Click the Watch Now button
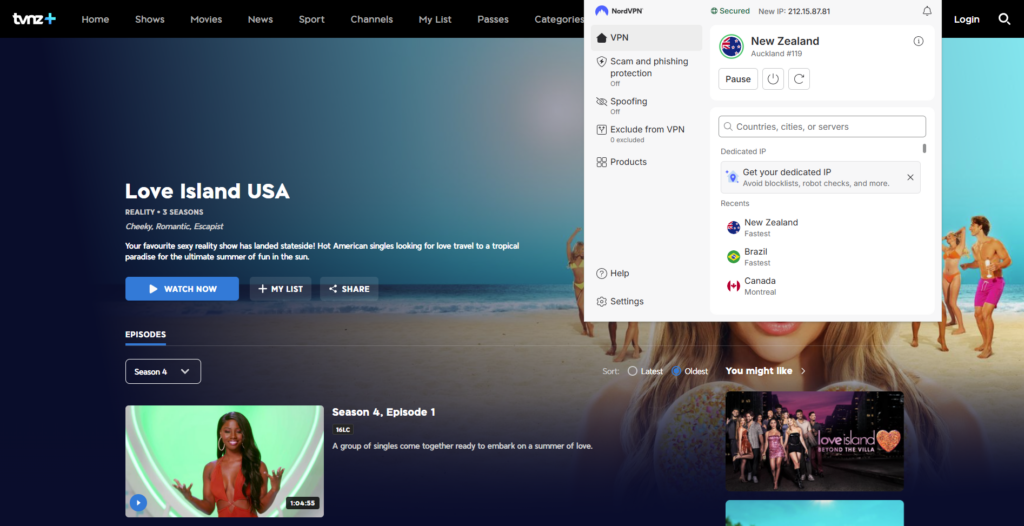The image size is (1024, 526). [x=182, y=289]
